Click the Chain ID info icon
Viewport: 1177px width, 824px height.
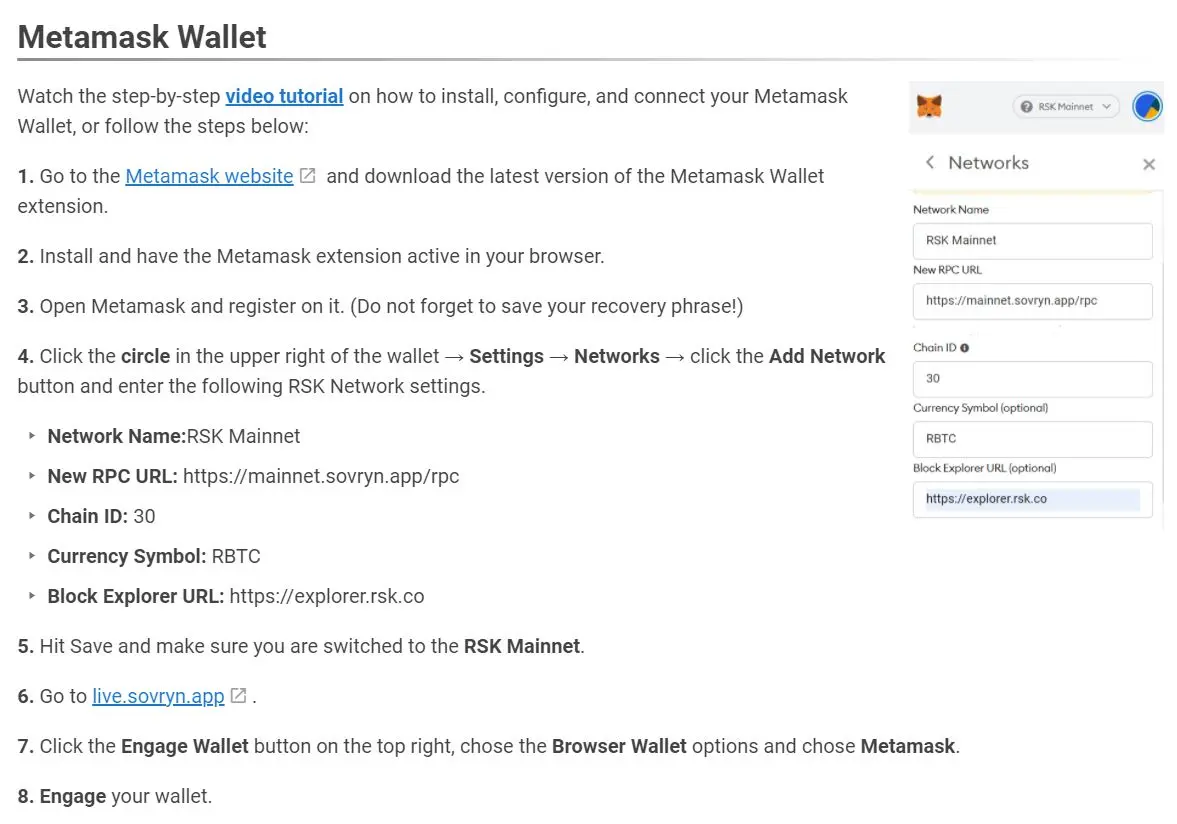coord(965,348)
